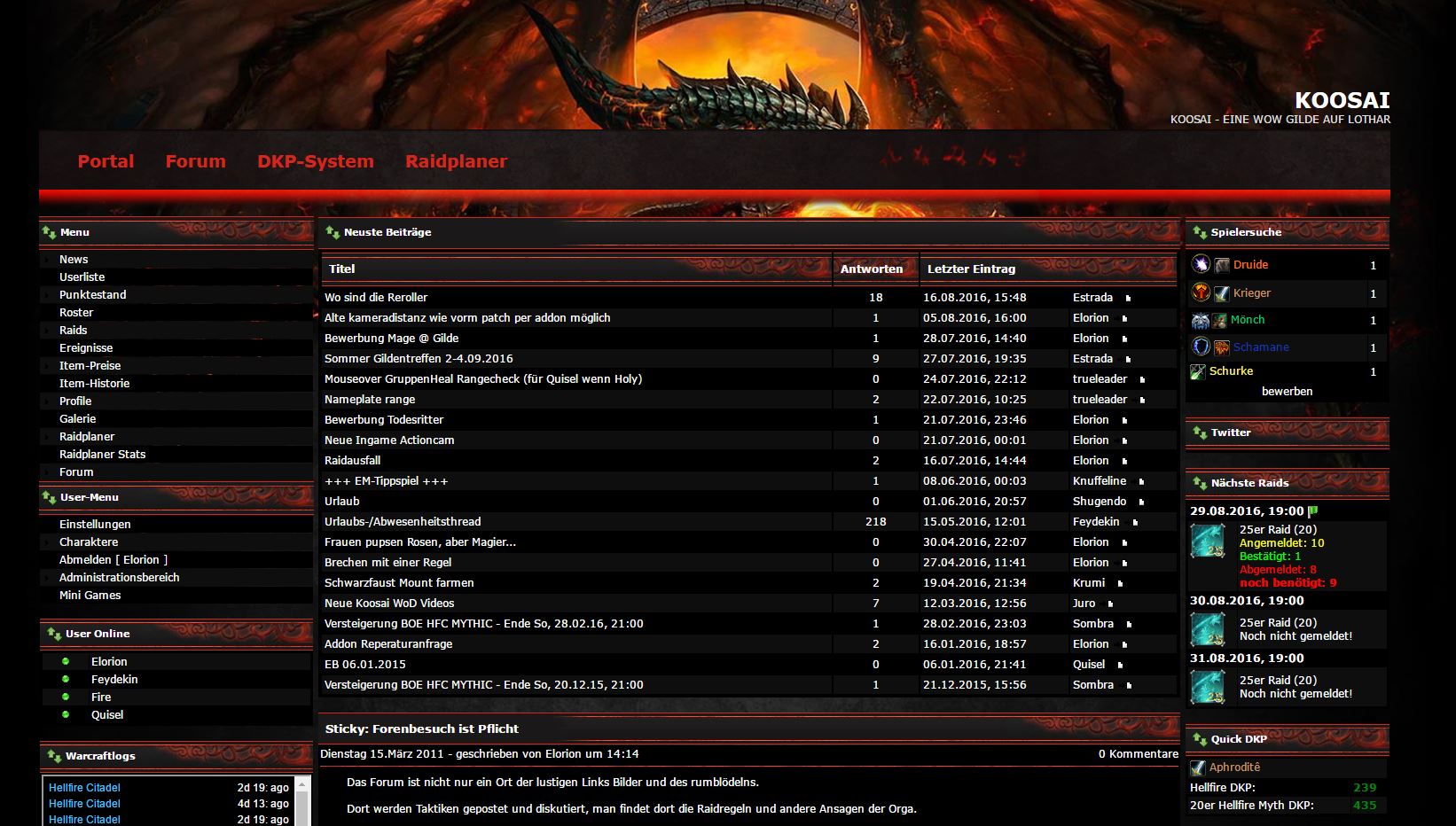Collapse the Neueste Beiträge panel

[333, 232]
